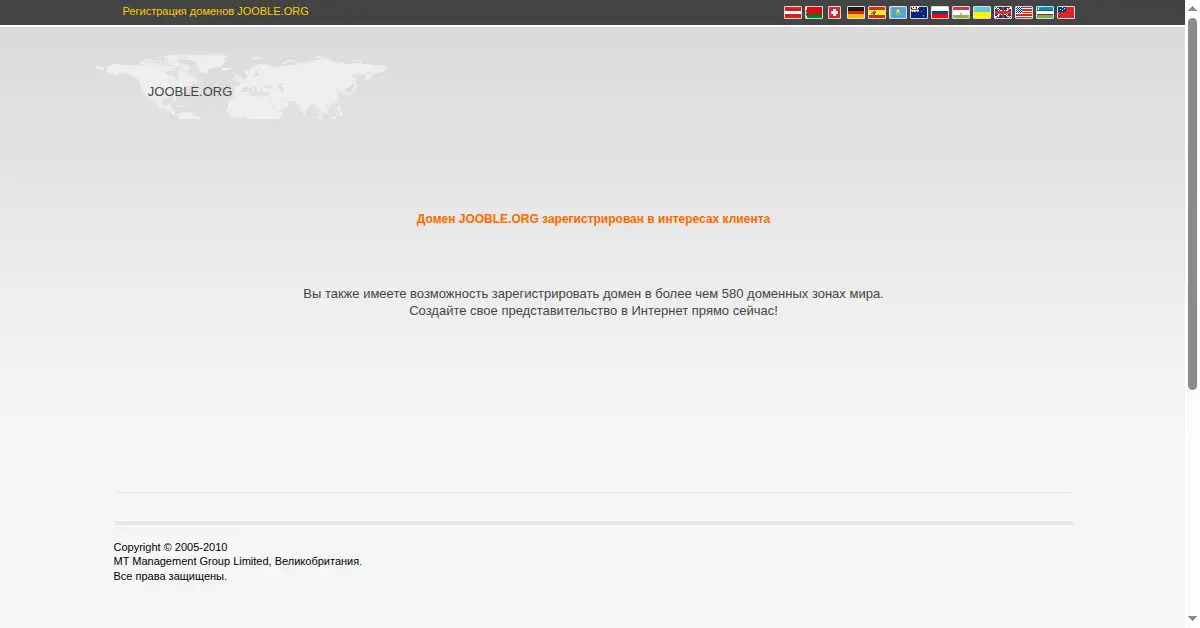Open the 'Регистрация доменов JOOBLE.ORG' link
The height and width of the screenshot is (628, 1200).
pos(216,11)
